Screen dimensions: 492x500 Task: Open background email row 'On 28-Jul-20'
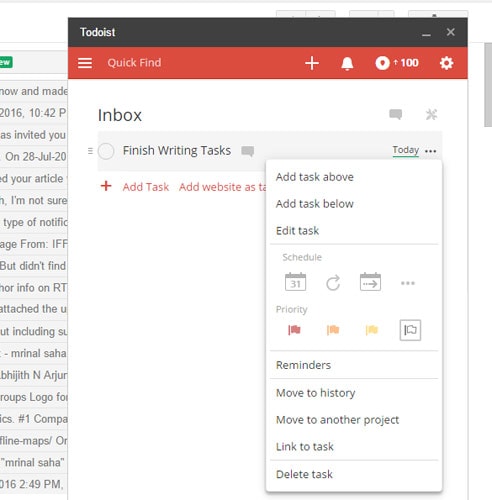point(33,157)
